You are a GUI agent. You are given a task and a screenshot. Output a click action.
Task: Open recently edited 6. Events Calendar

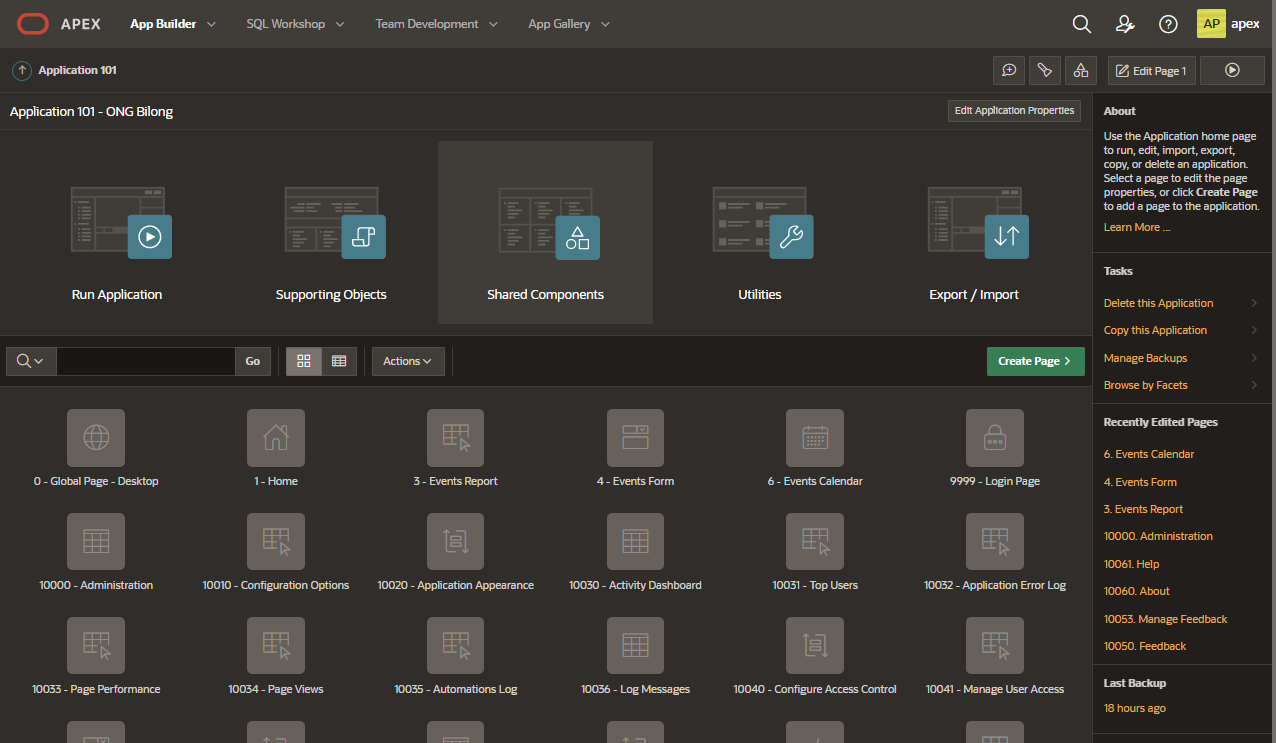pyautogui.click(x=1149, y=454)
